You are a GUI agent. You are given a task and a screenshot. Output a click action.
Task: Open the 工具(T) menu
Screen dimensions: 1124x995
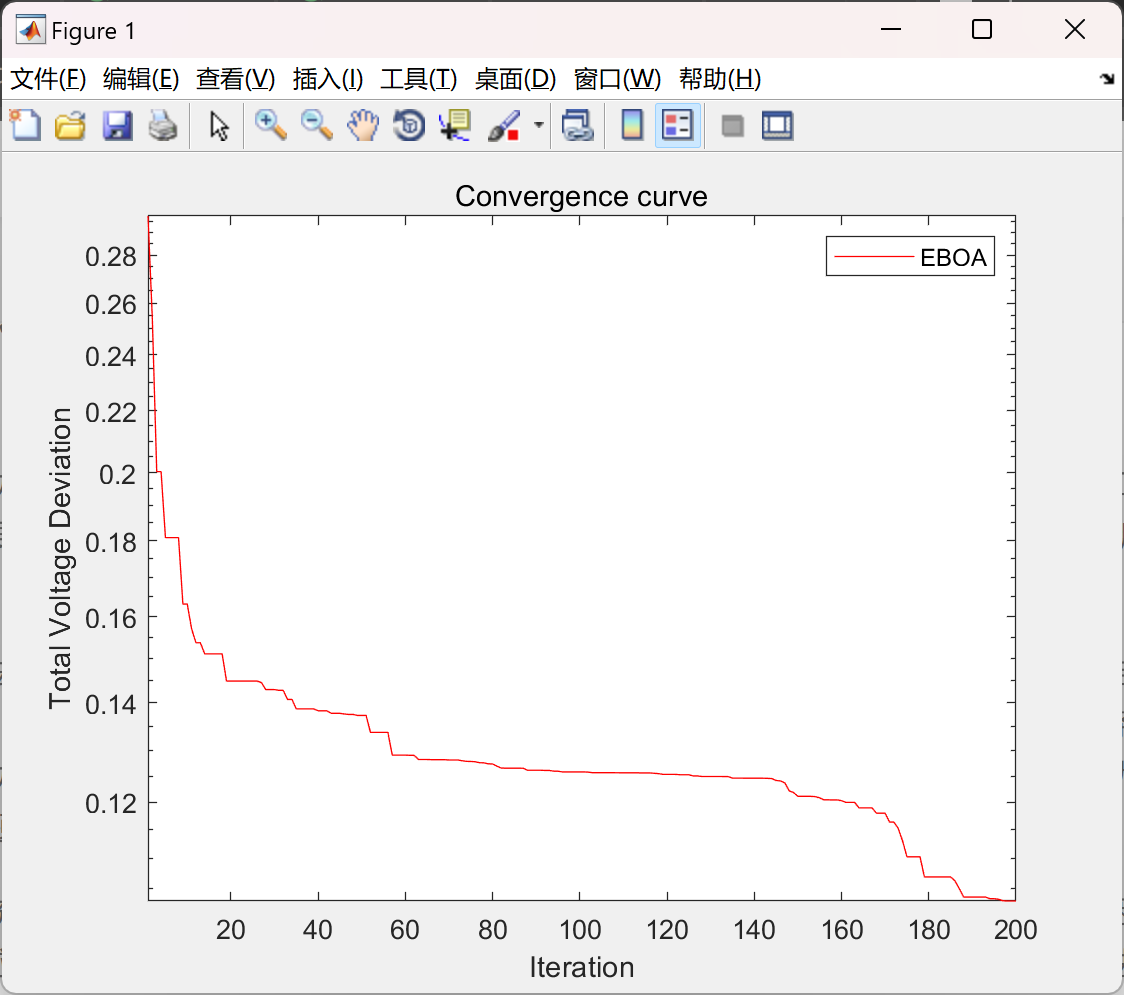pos(419,79)
